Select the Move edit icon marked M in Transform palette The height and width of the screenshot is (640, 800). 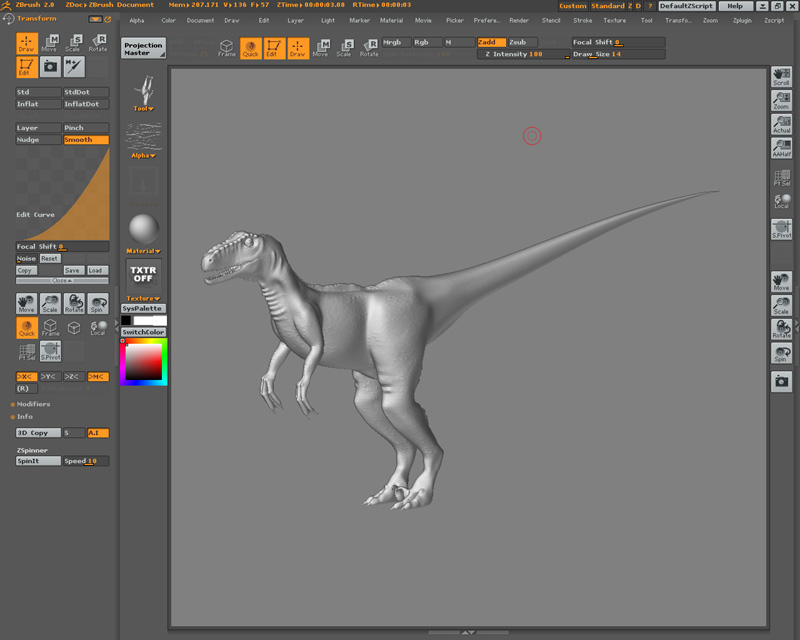click(50, 43)
